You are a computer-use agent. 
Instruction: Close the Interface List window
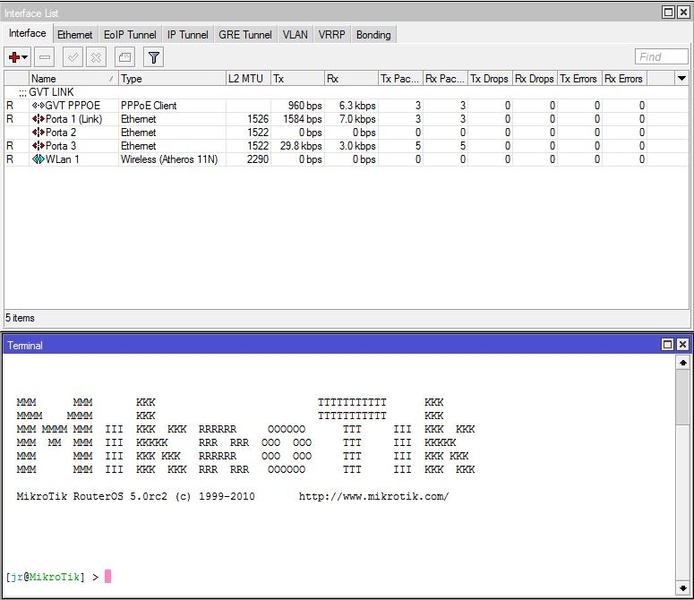683,12
